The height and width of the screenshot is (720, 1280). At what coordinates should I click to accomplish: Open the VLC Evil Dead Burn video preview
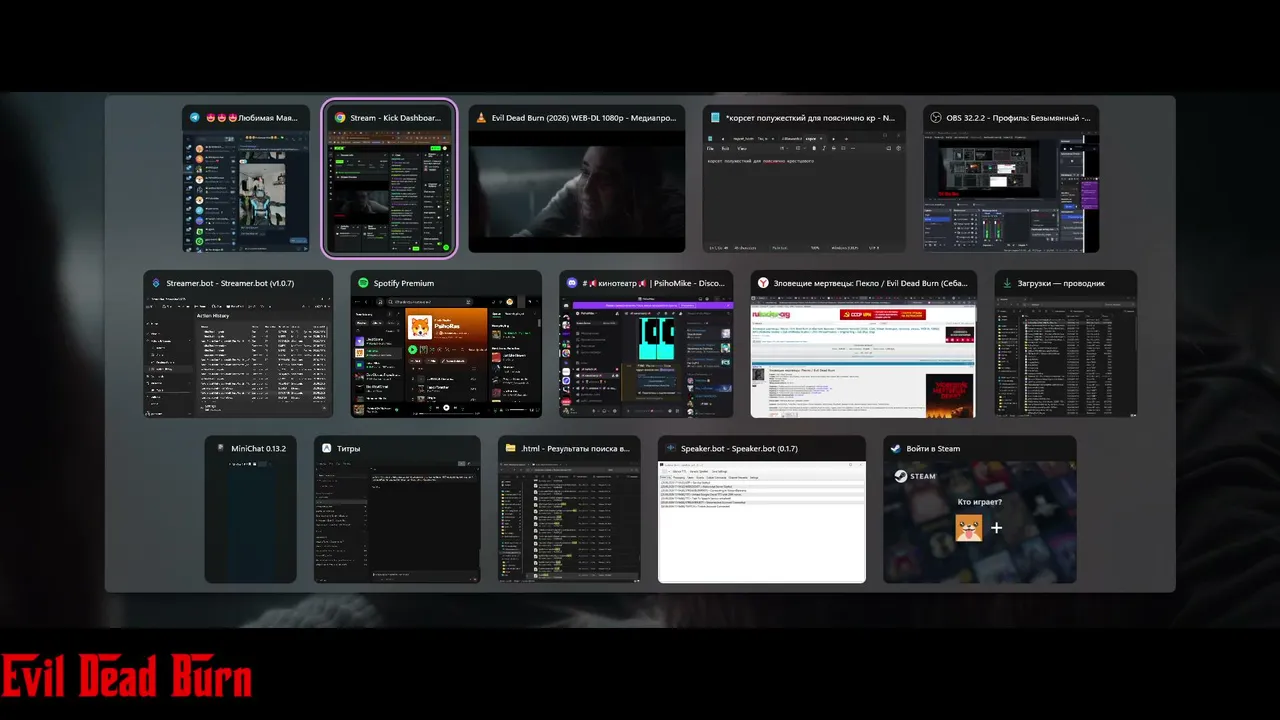pyautogui.click(x=577, y=193)
